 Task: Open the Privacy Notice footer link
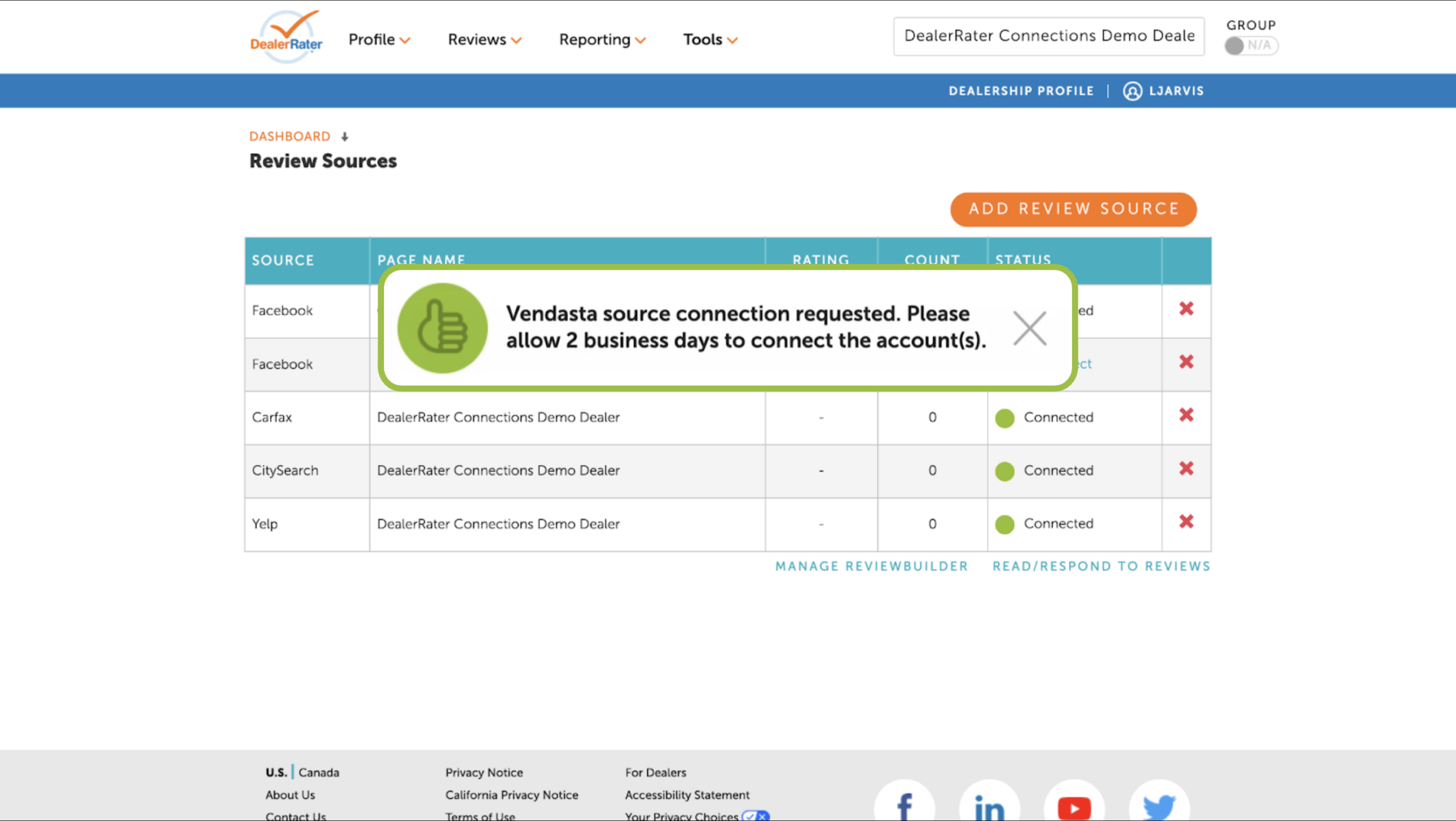point(484,773)
